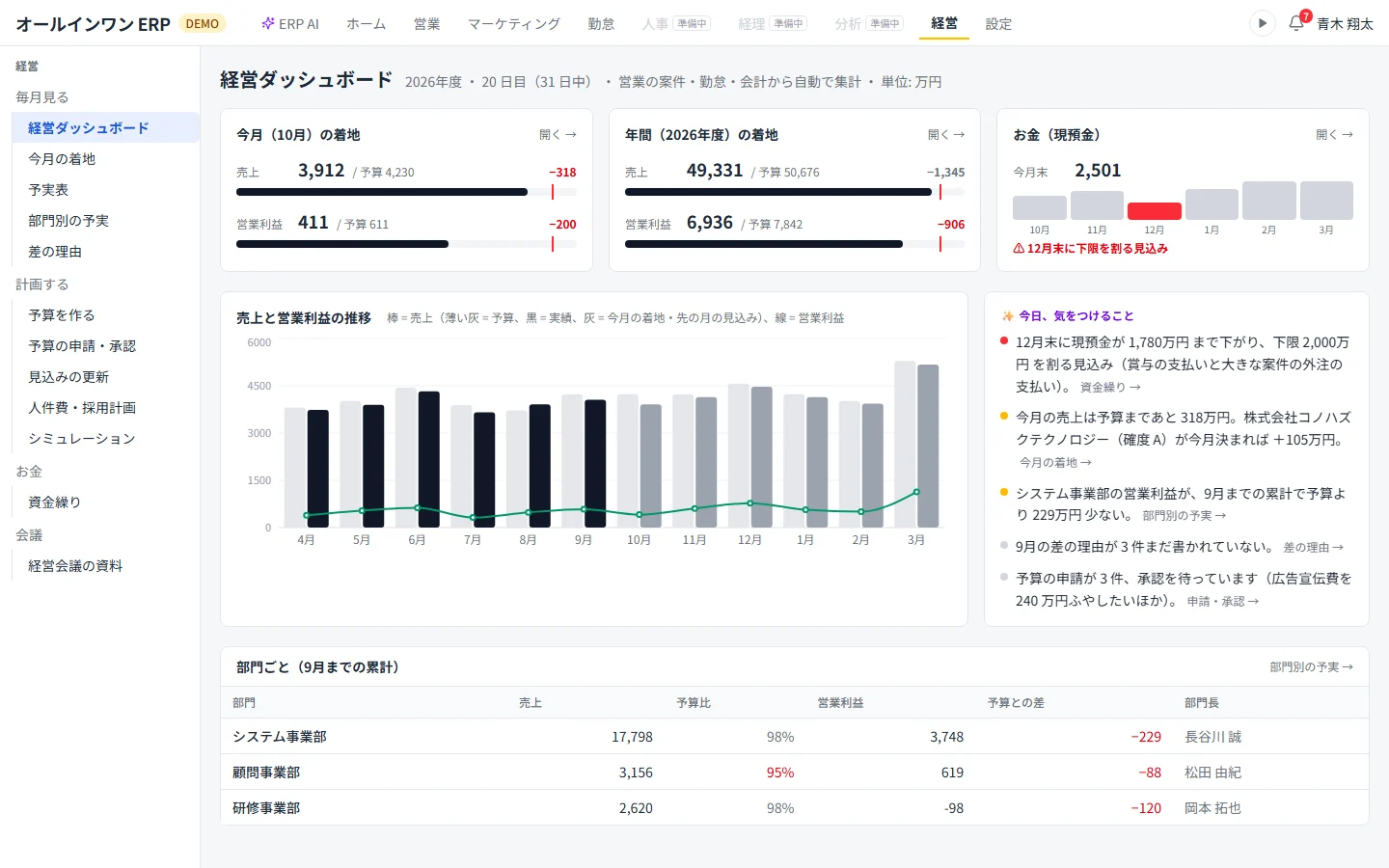Open 資金繰り in the sidebar

[105, 502]
